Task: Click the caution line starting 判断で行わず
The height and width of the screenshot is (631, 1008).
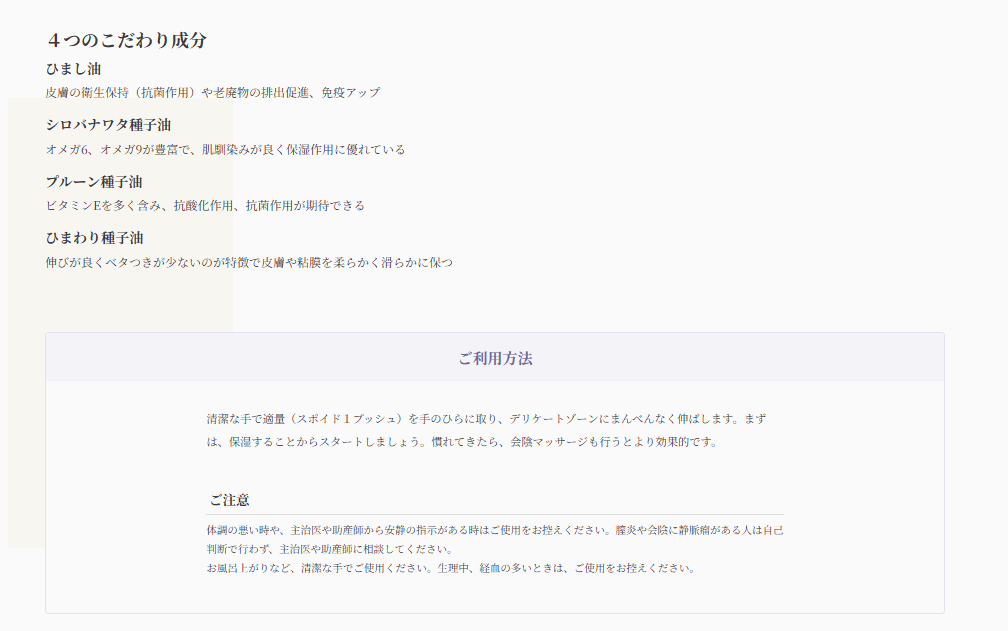Action: [x=330, y=549]
